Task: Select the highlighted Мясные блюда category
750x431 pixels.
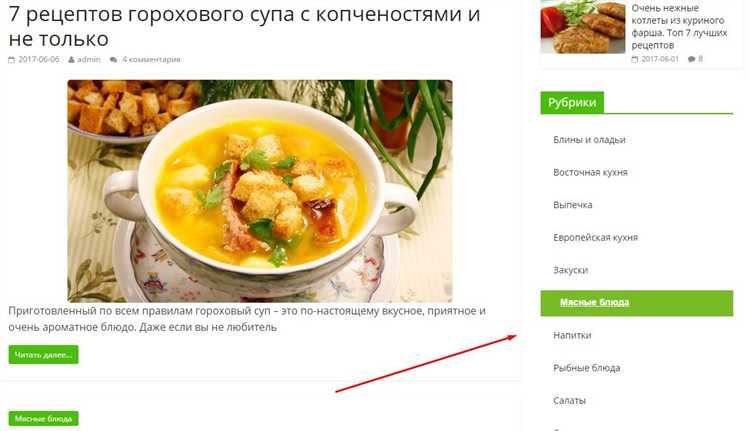Action: [x=637, y=303]
